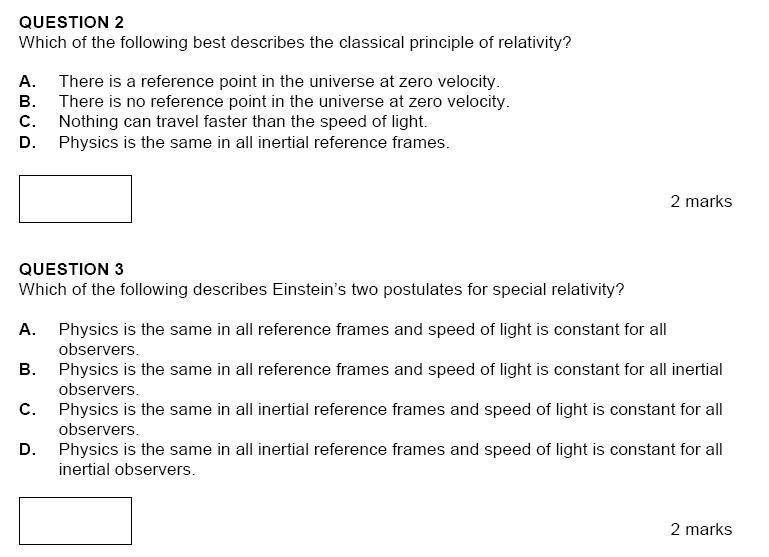
Task: Click the Einstein's two postulates question text
Action: pyautogui.click(x=321, y=290)
